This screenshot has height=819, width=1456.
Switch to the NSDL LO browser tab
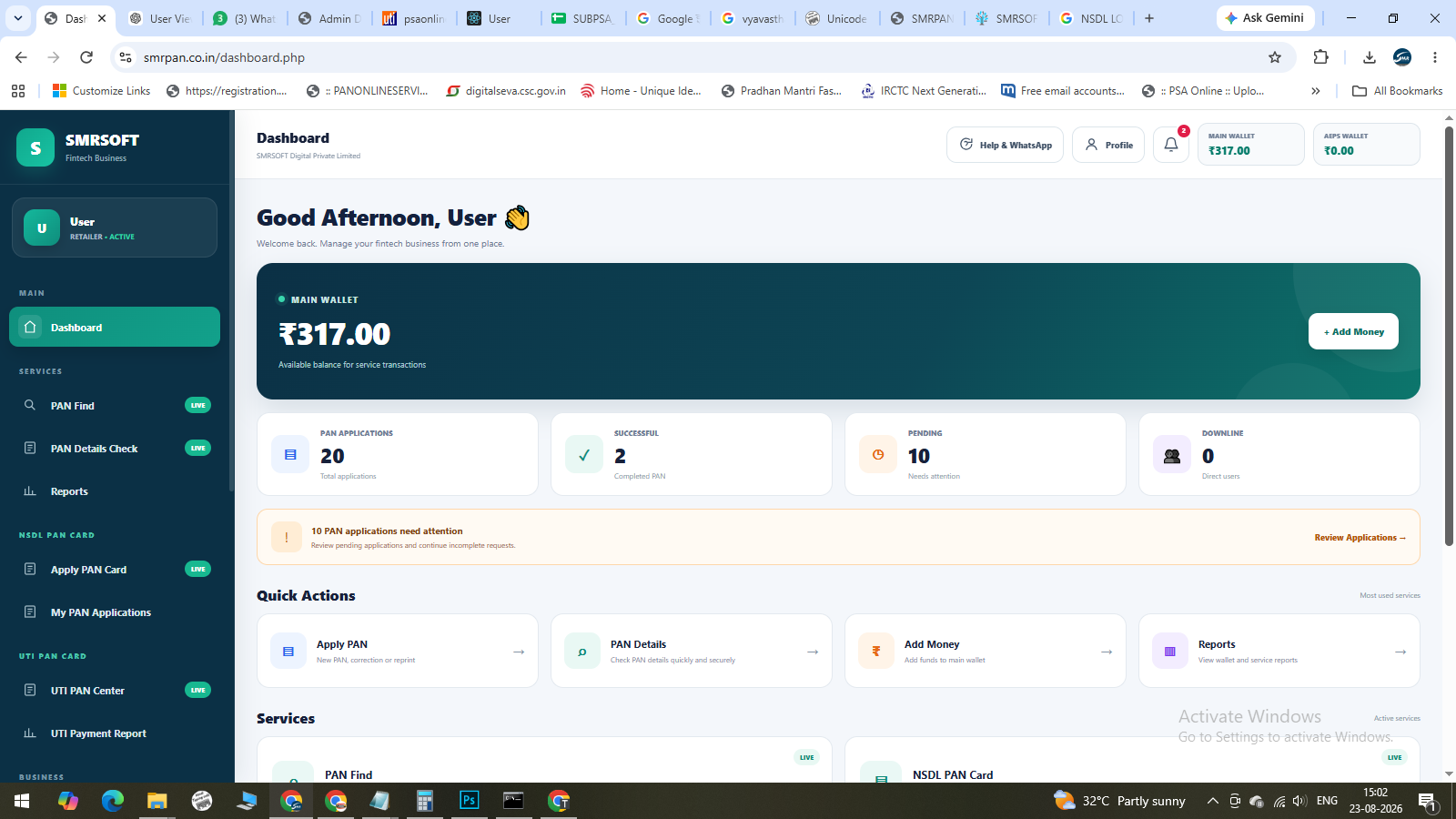(x=1092, y=18)
